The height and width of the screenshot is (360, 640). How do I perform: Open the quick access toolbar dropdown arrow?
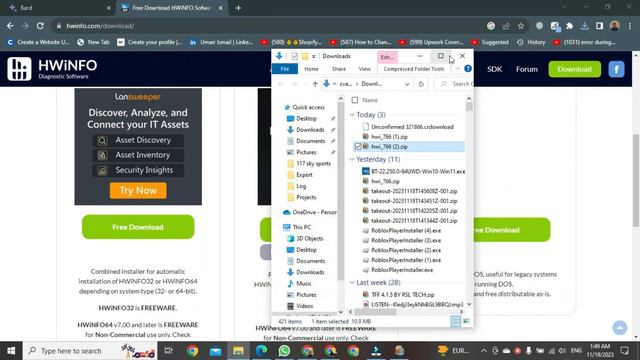(313, 56)
